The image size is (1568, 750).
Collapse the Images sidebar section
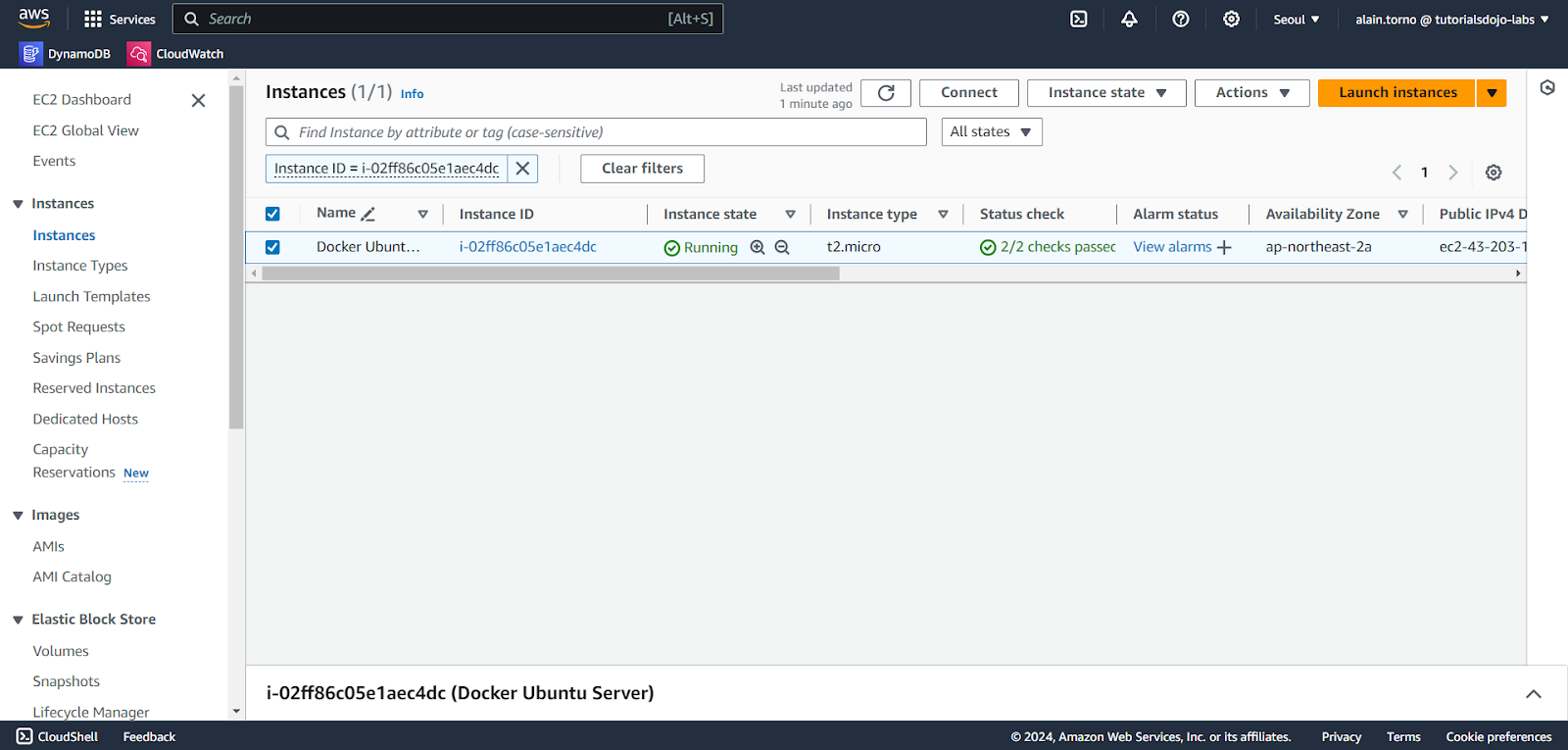click(x=18, y=515)
